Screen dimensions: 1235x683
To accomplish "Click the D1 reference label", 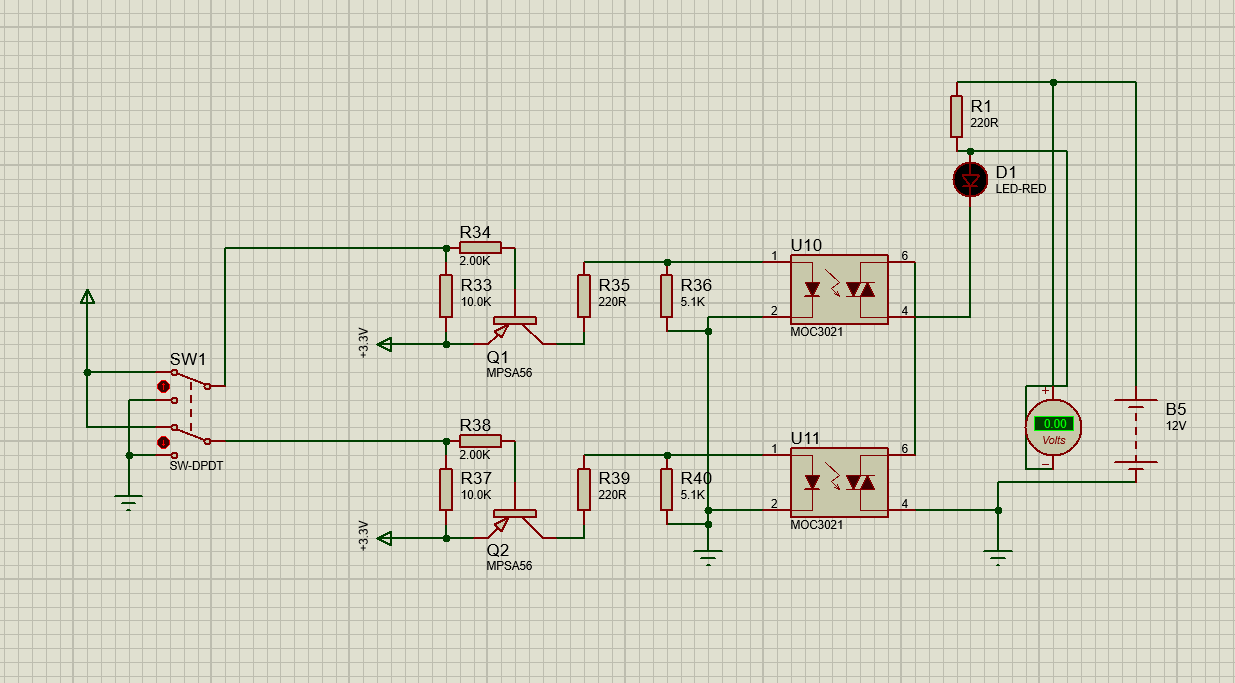I will 1005,173.
